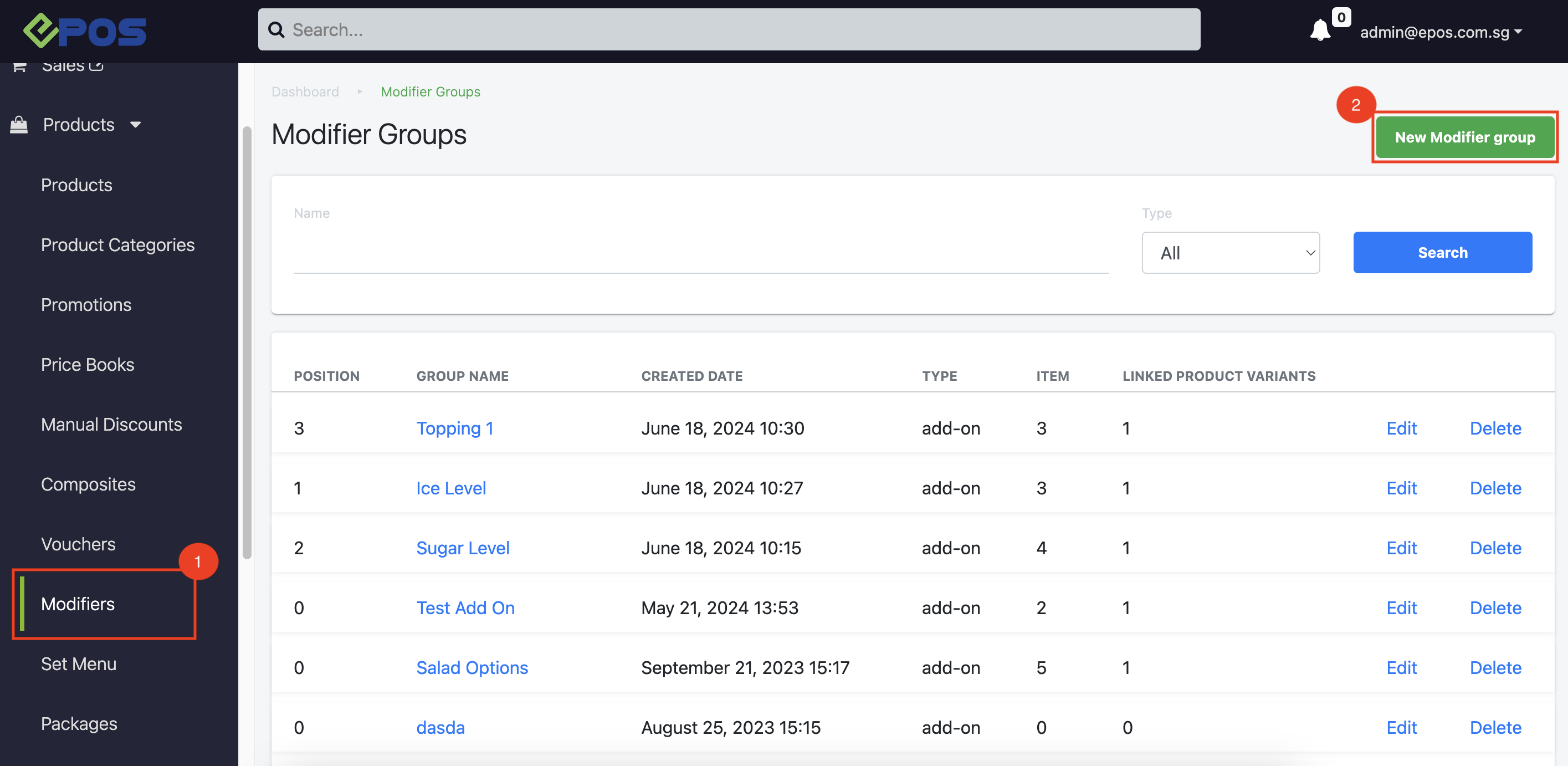Click the search magnifier icon
This screenshot has width=1568, height=766.
point(276,30)
